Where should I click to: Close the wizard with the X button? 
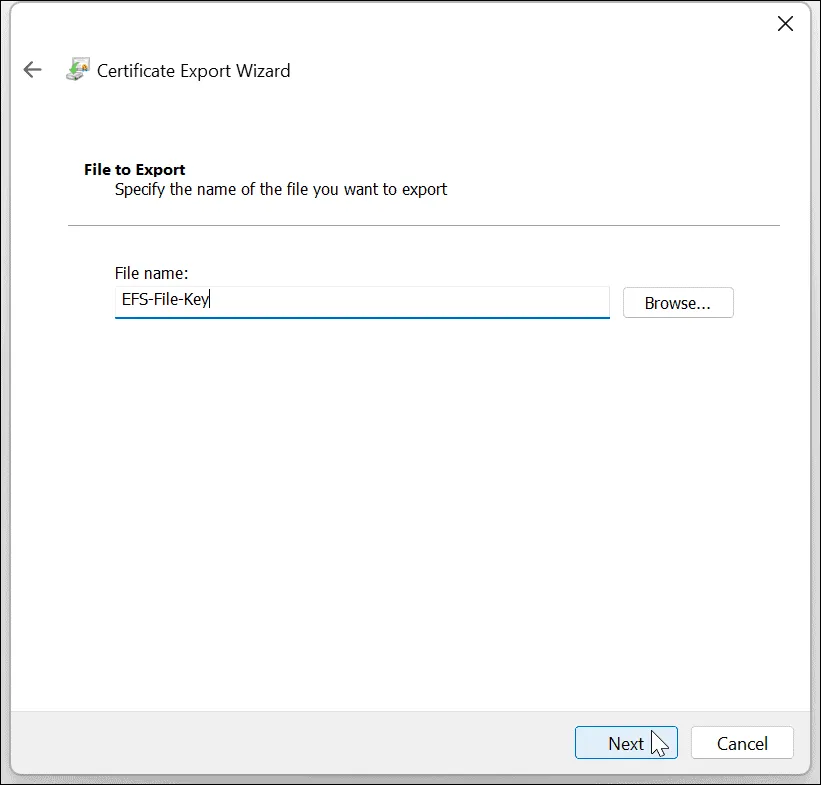pyautogui.click(x=785, y=24)
